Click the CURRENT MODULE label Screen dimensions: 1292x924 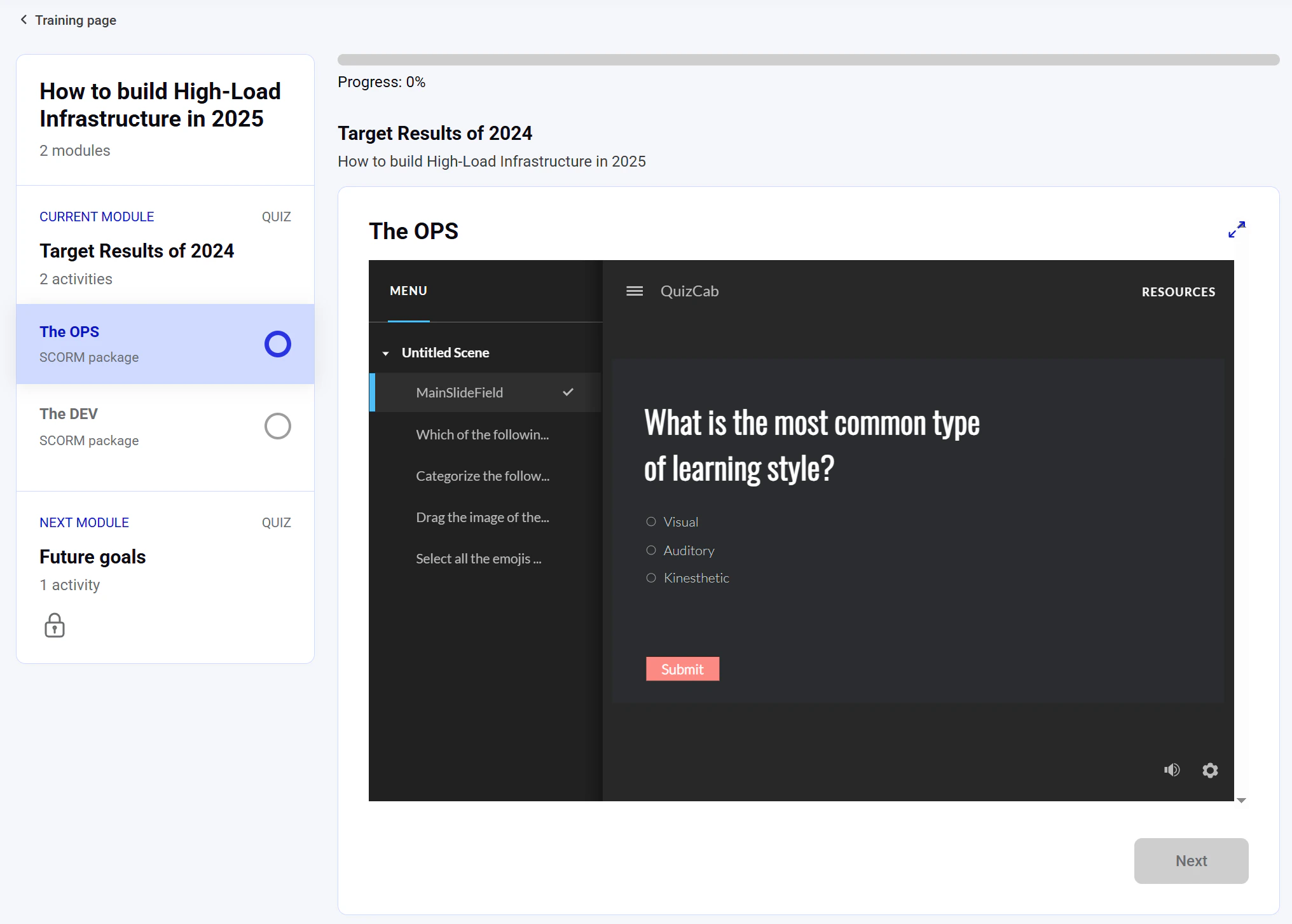coord(97,217)
